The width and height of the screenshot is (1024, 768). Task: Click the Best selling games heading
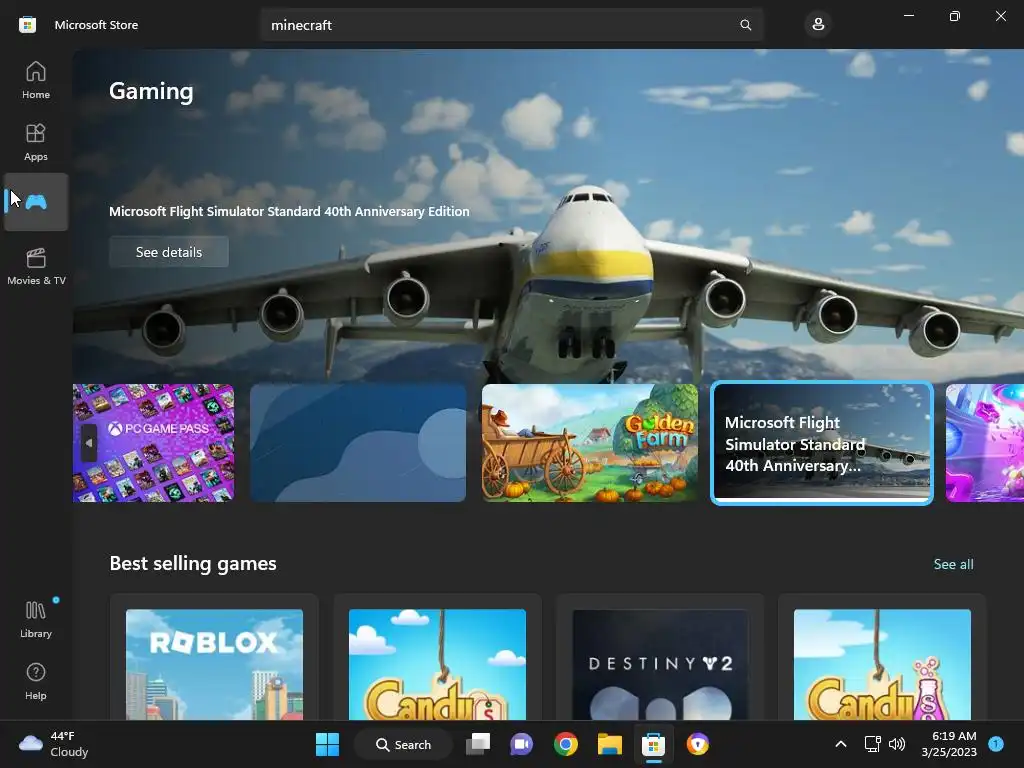(x=193, y=564)
